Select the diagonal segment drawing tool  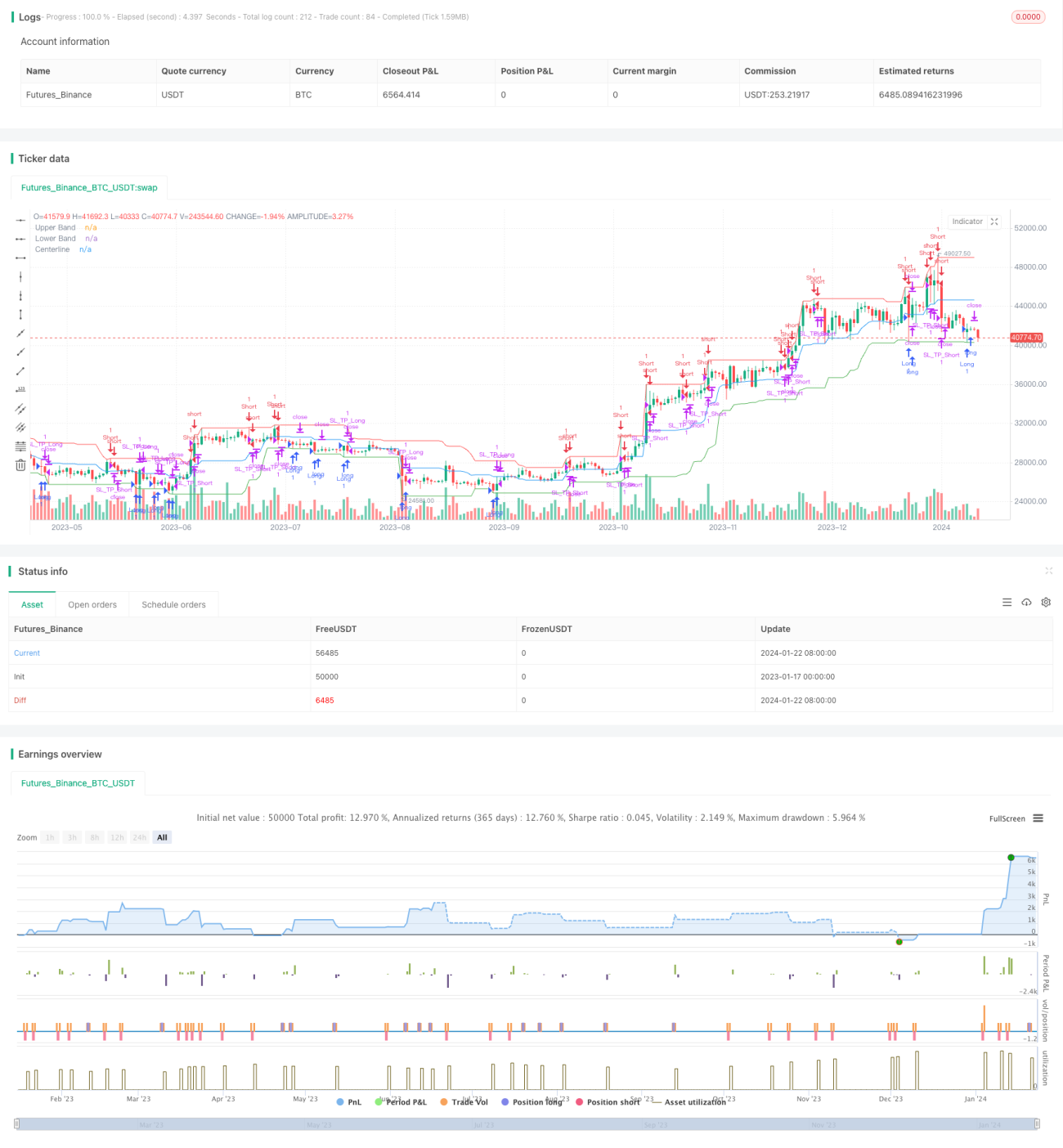pyautogui.click(x=20, y=370)
